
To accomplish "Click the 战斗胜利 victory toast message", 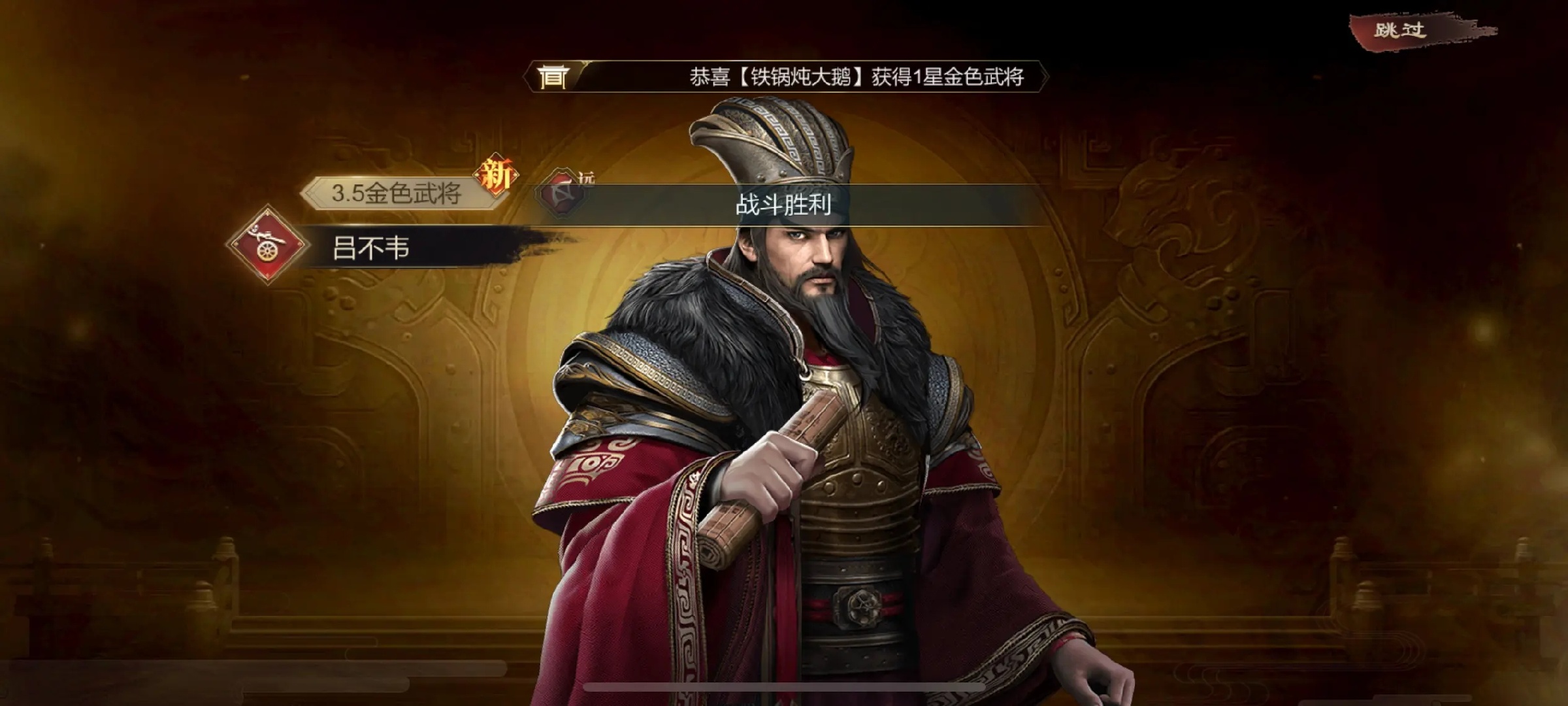I will [783, 205].
